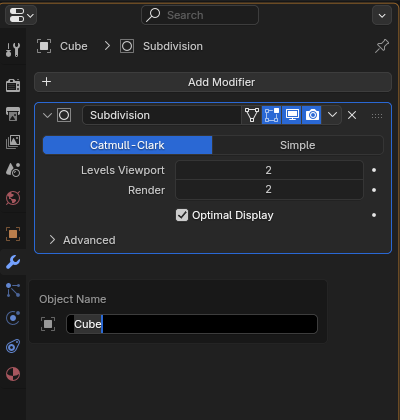Open the View Layer properties tab
Image resolution: width=400 pixels, height=420 pixels.
click(13, 142)
